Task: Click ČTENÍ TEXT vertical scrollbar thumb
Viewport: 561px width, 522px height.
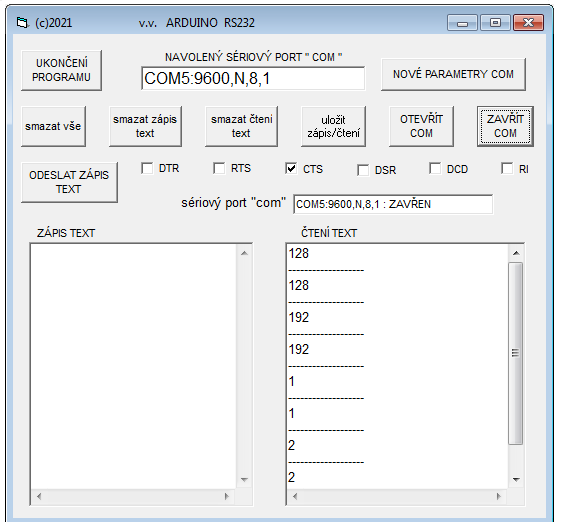Action: (x=516, y=353)
